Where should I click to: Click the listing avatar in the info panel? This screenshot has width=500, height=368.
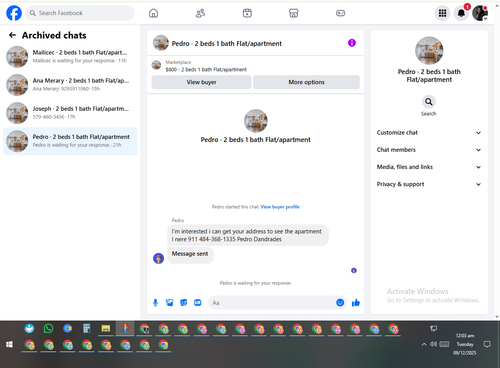point(429,50)
